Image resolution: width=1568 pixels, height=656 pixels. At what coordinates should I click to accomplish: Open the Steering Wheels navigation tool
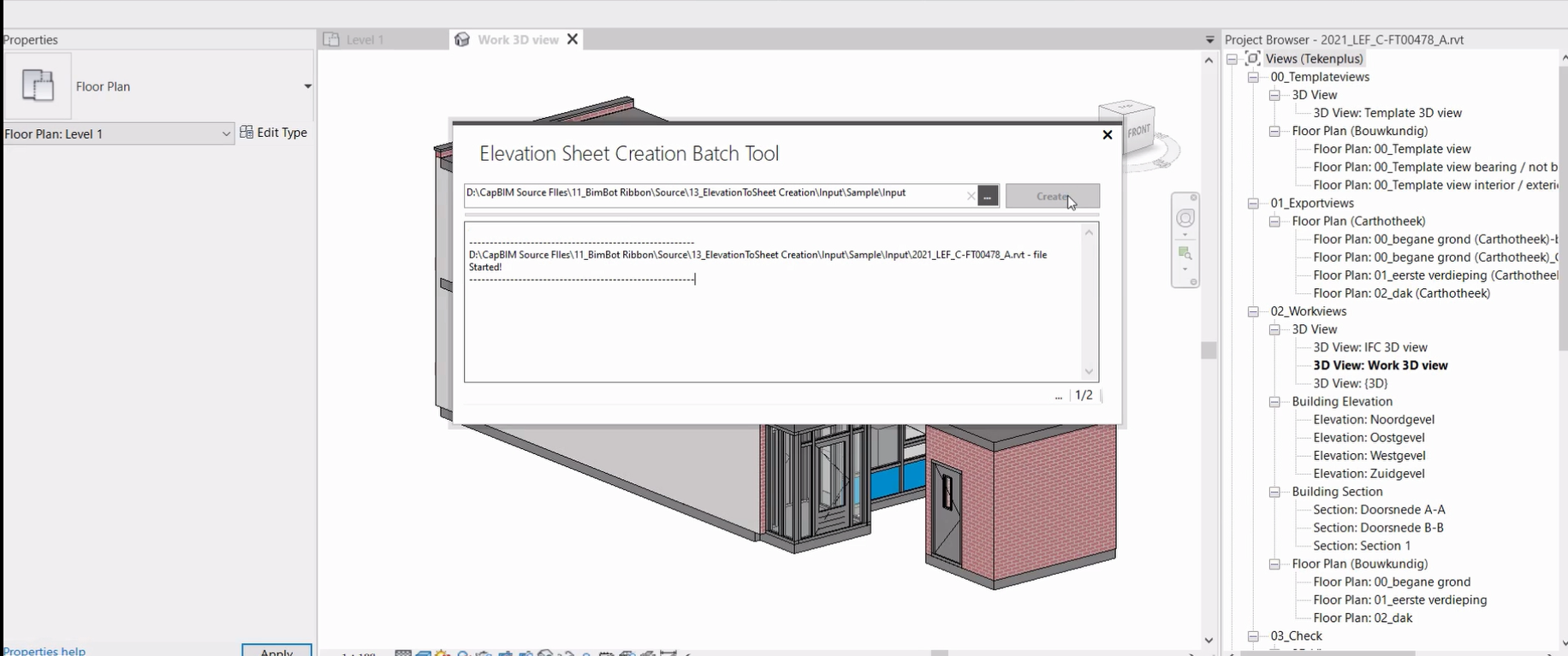(1185, 217)
